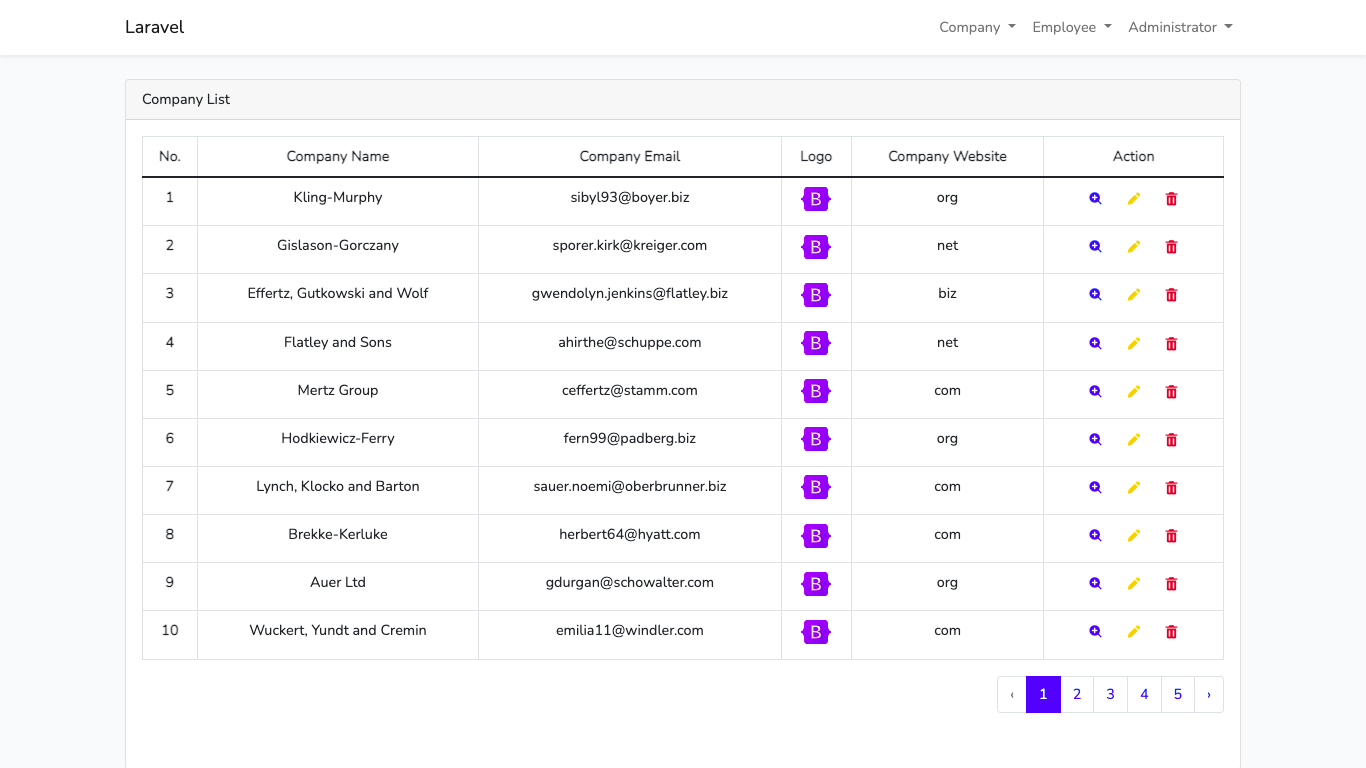The image size is (1366, 768).
Task: Click the Auer Ltd logo image
Action: pos(816,584)
